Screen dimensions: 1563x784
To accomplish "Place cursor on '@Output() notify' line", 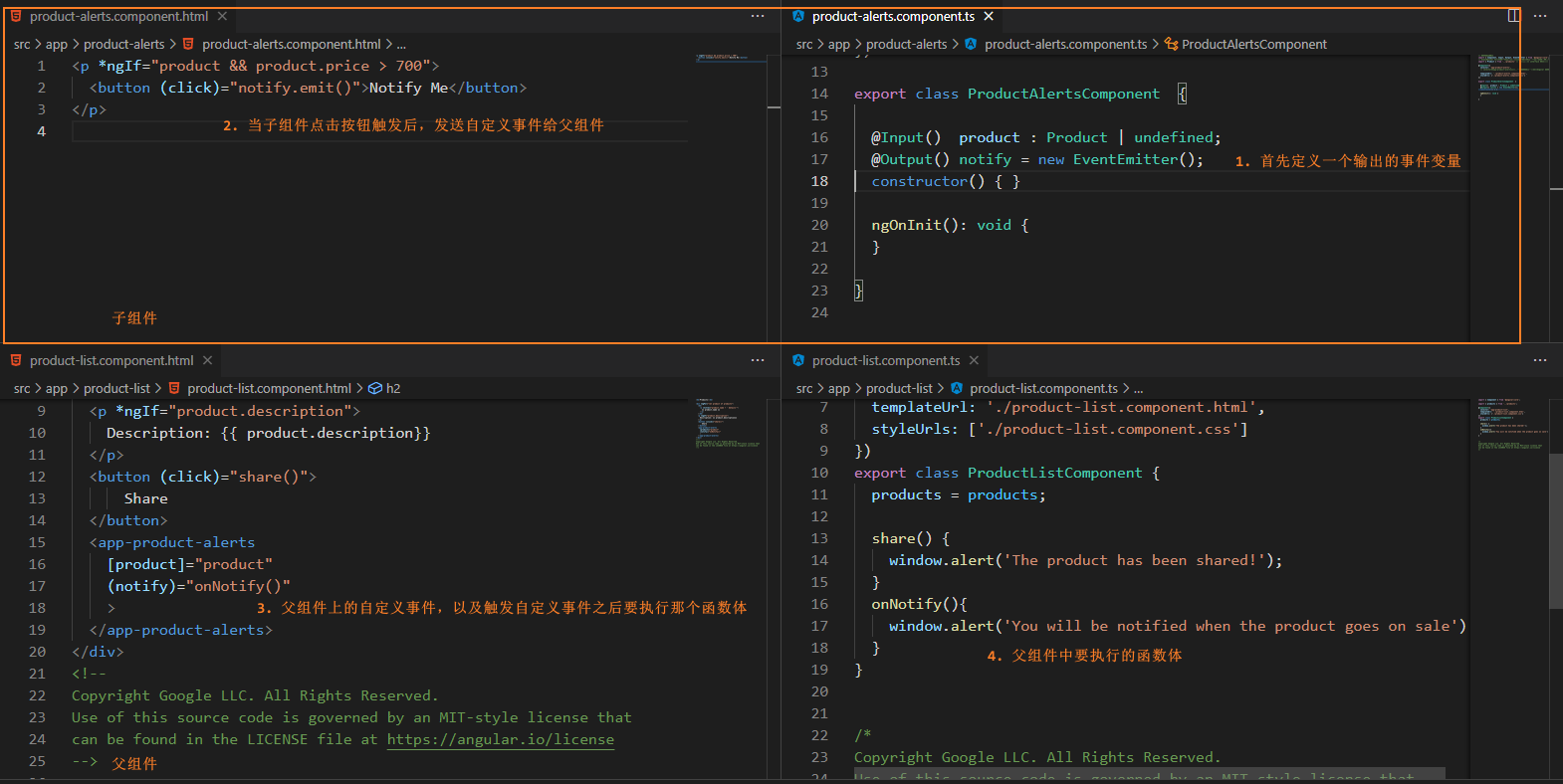I will point(1037,159).
